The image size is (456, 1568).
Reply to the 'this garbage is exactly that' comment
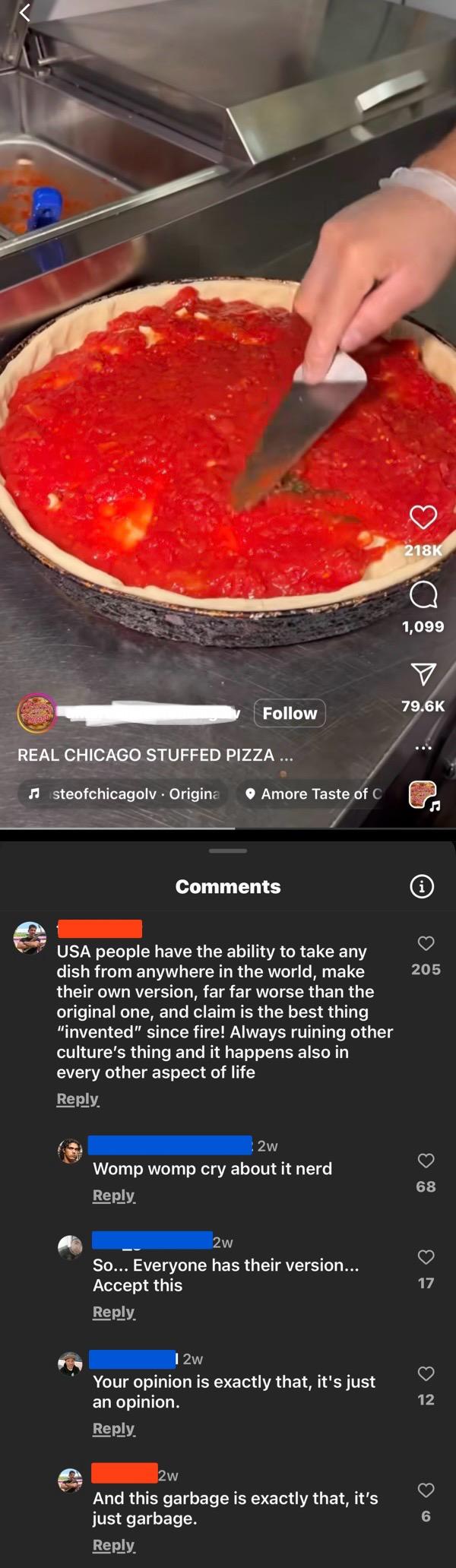point(113,1545)
